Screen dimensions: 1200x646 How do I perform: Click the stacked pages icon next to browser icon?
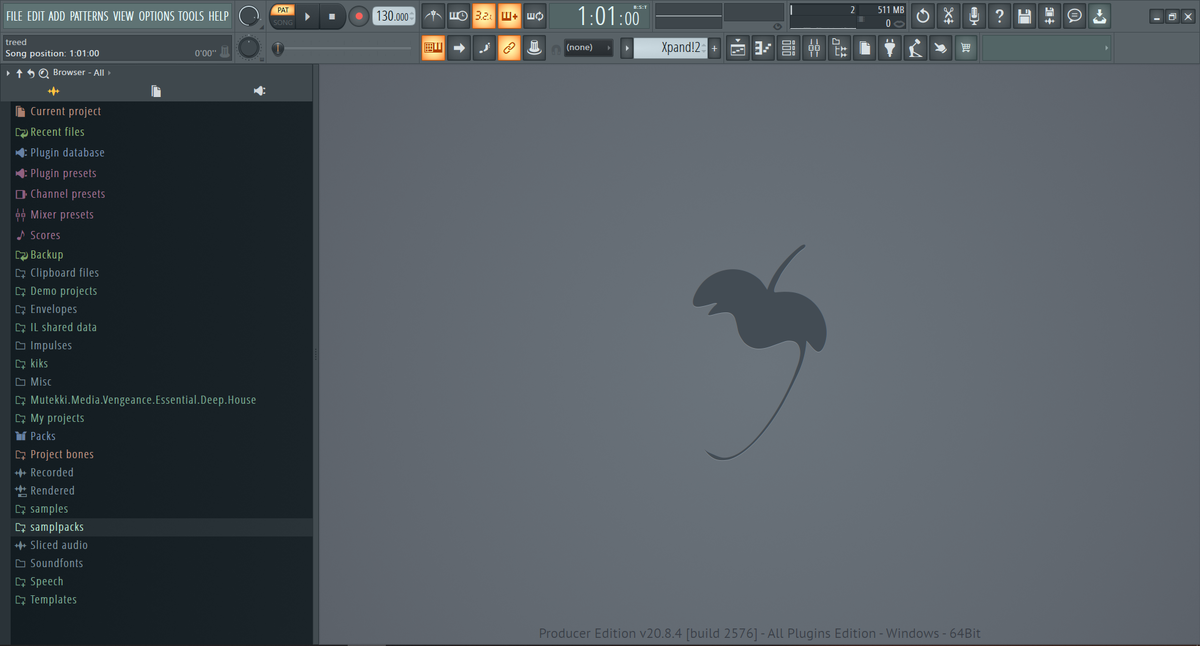pos(864,48)
